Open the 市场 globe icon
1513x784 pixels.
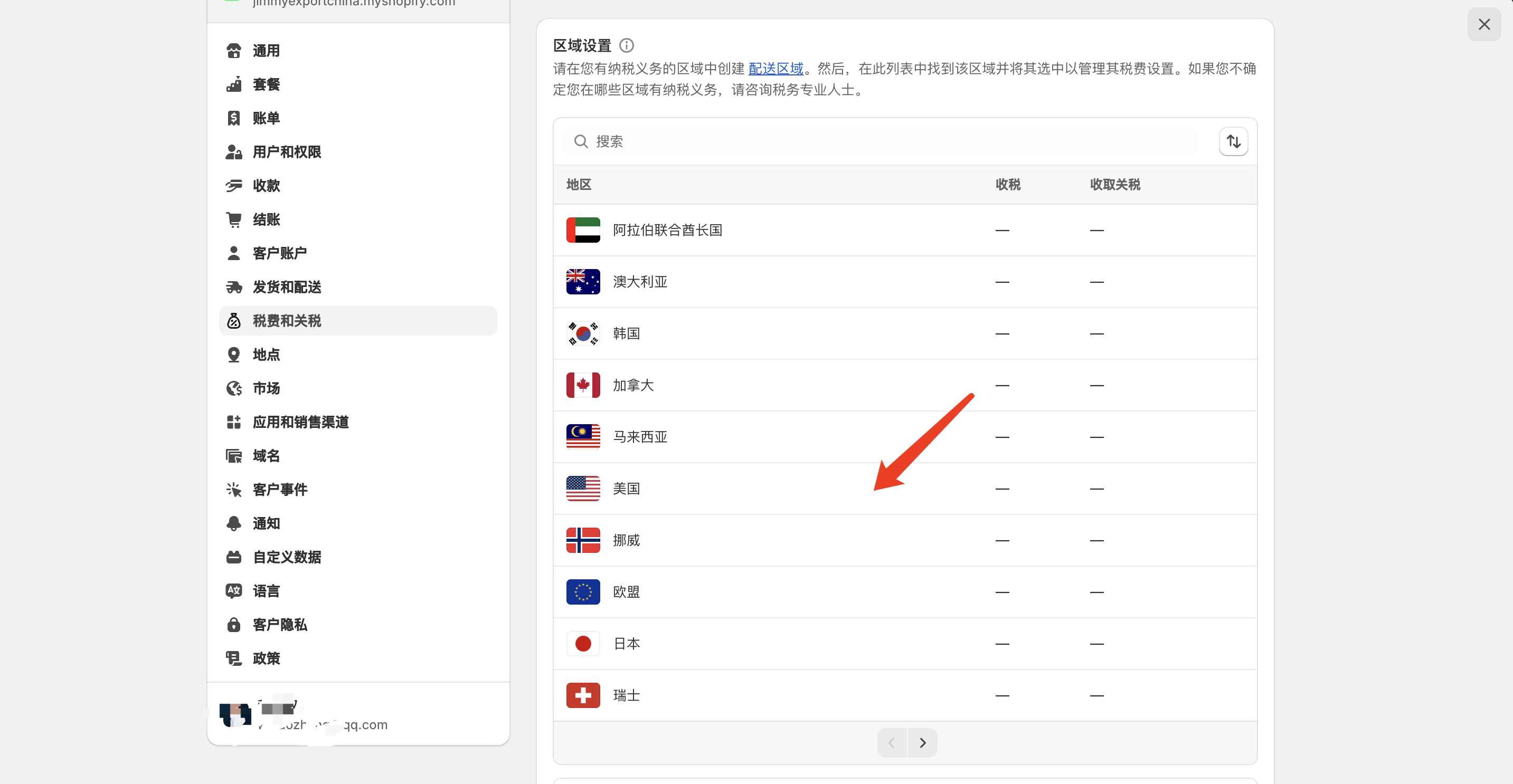234,388
